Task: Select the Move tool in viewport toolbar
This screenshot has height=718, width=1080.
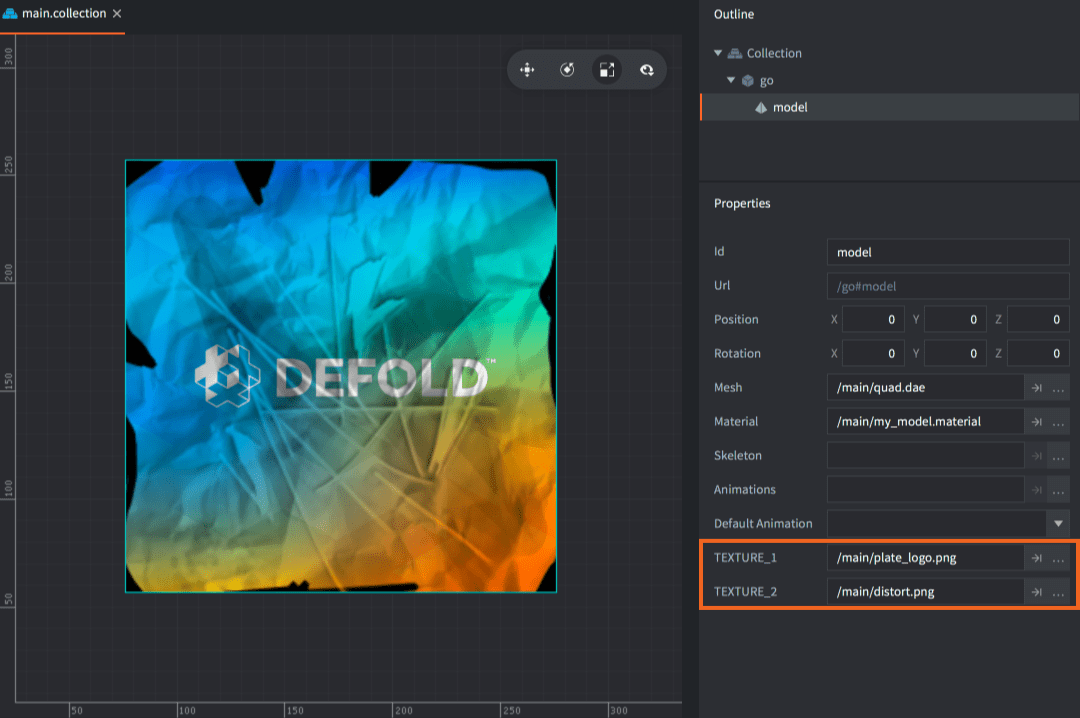Action: coord(527,70)
